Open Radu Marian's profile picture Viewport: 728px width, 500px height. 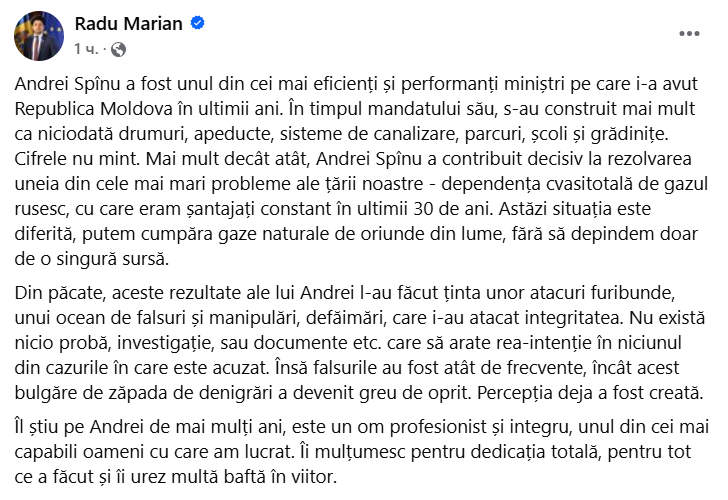point(38,36)
